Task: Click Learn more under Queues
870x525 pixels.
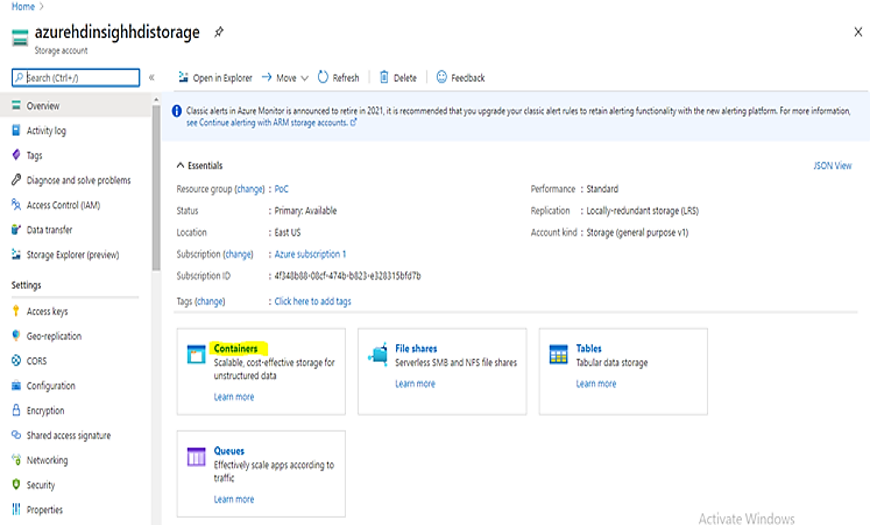Action: click(234, 499)
